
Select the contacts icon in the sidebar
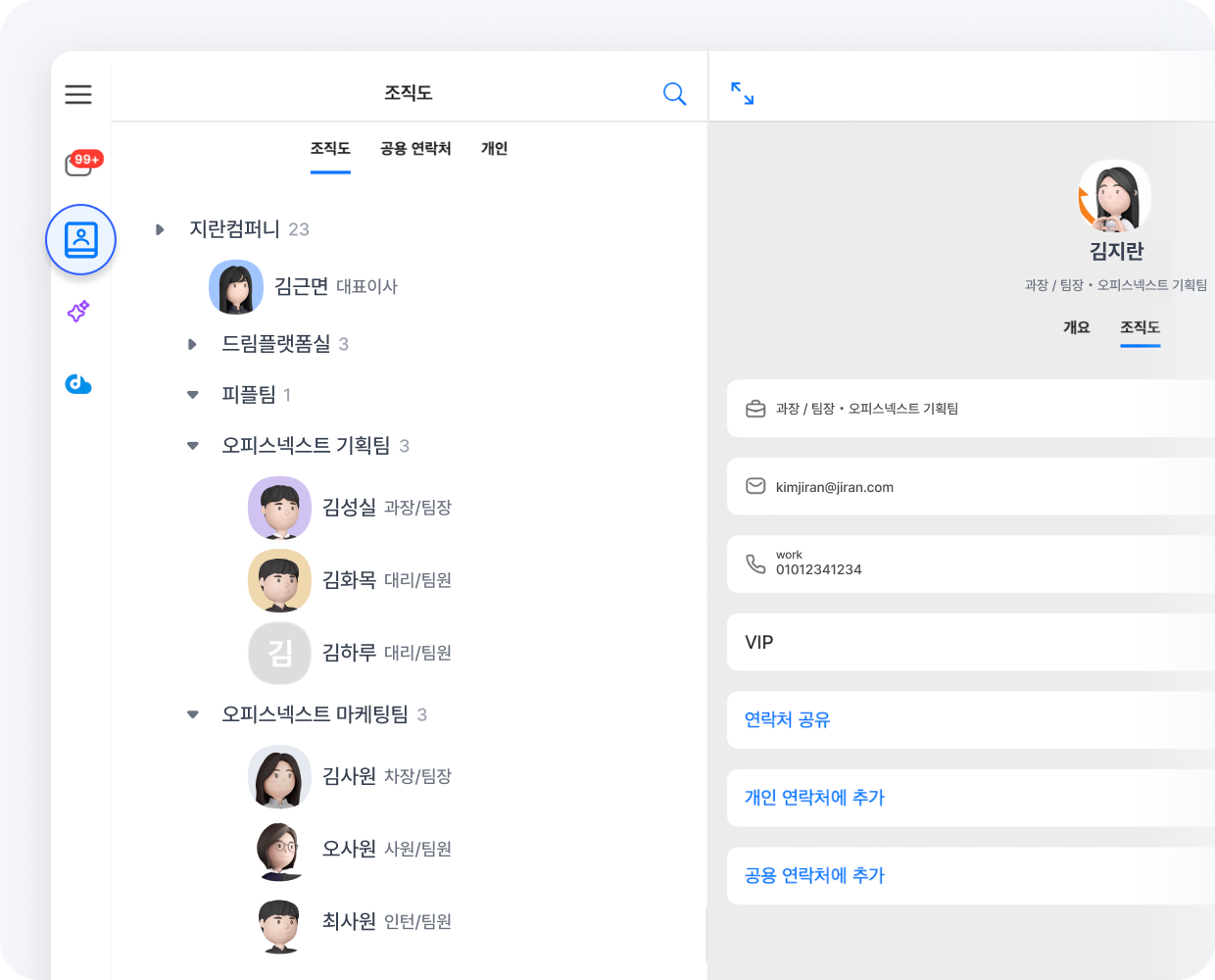click(80, 239)
